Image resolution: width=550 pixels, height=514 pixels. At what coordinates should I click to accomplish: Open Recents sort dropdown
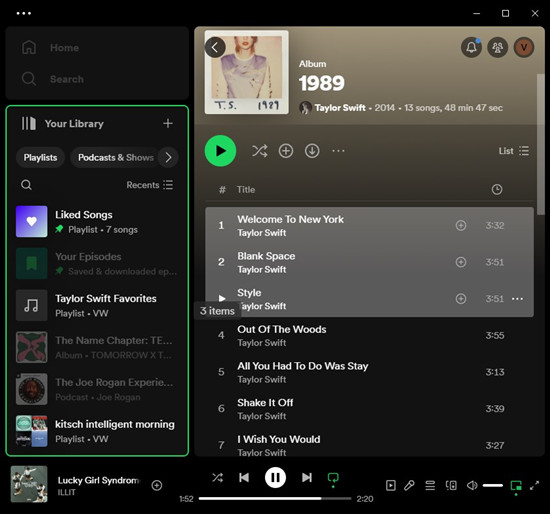click(149, 185)
